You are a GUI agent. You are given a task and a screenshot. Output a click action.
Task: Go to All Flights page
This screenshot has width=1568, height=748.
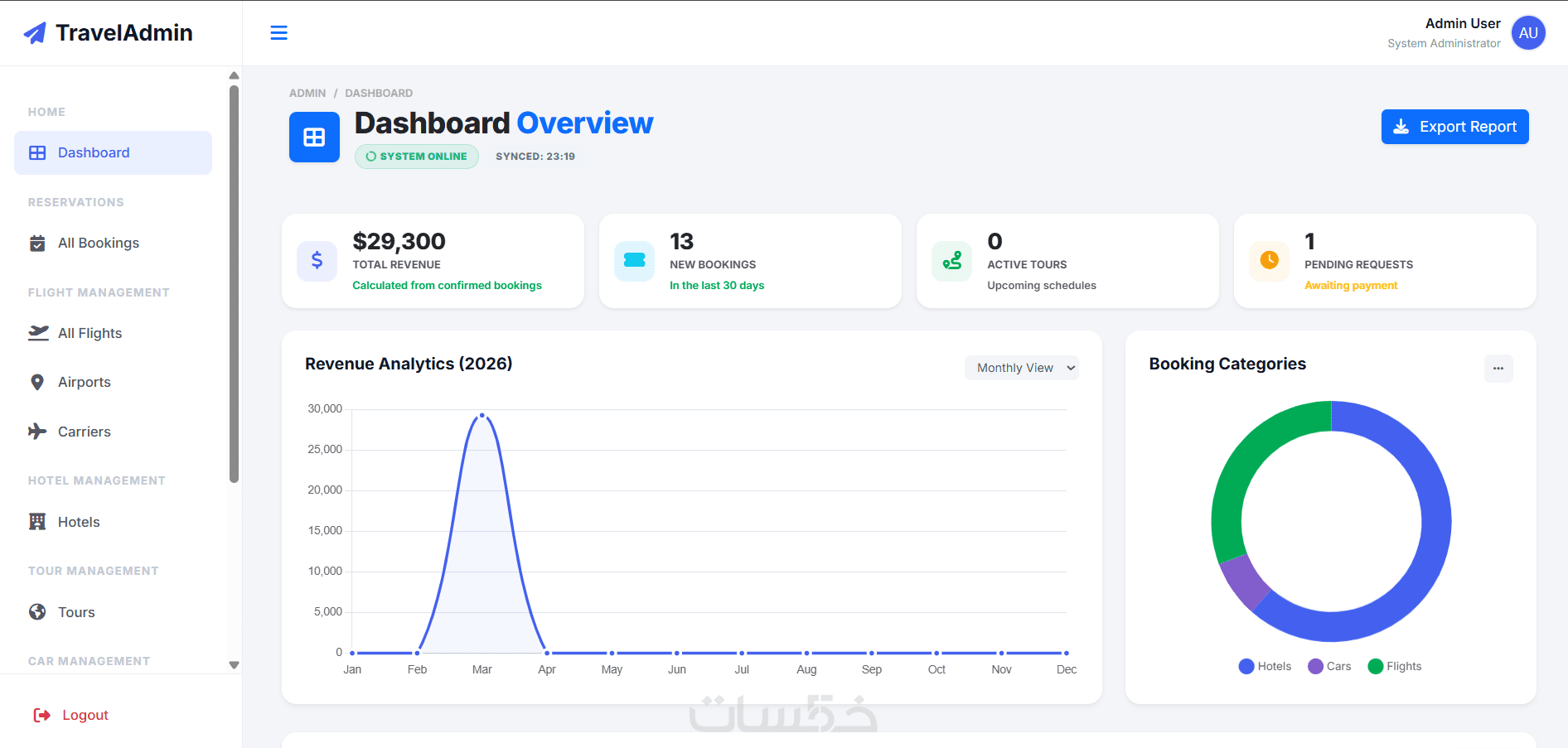click(90, 333)
